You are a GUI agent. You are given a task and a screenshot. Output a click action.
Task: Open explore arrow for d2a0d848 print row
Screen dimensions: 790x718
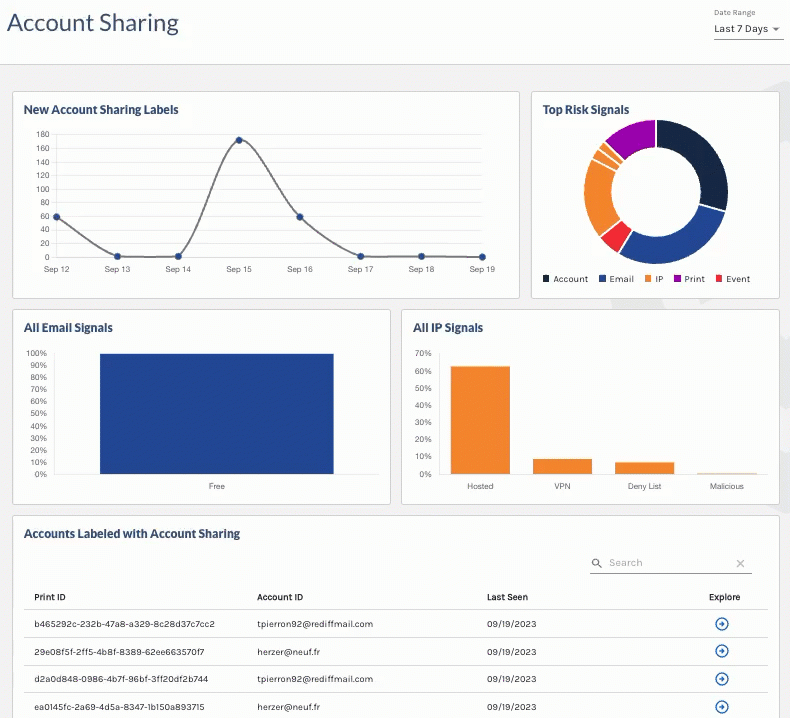[721, 679]
